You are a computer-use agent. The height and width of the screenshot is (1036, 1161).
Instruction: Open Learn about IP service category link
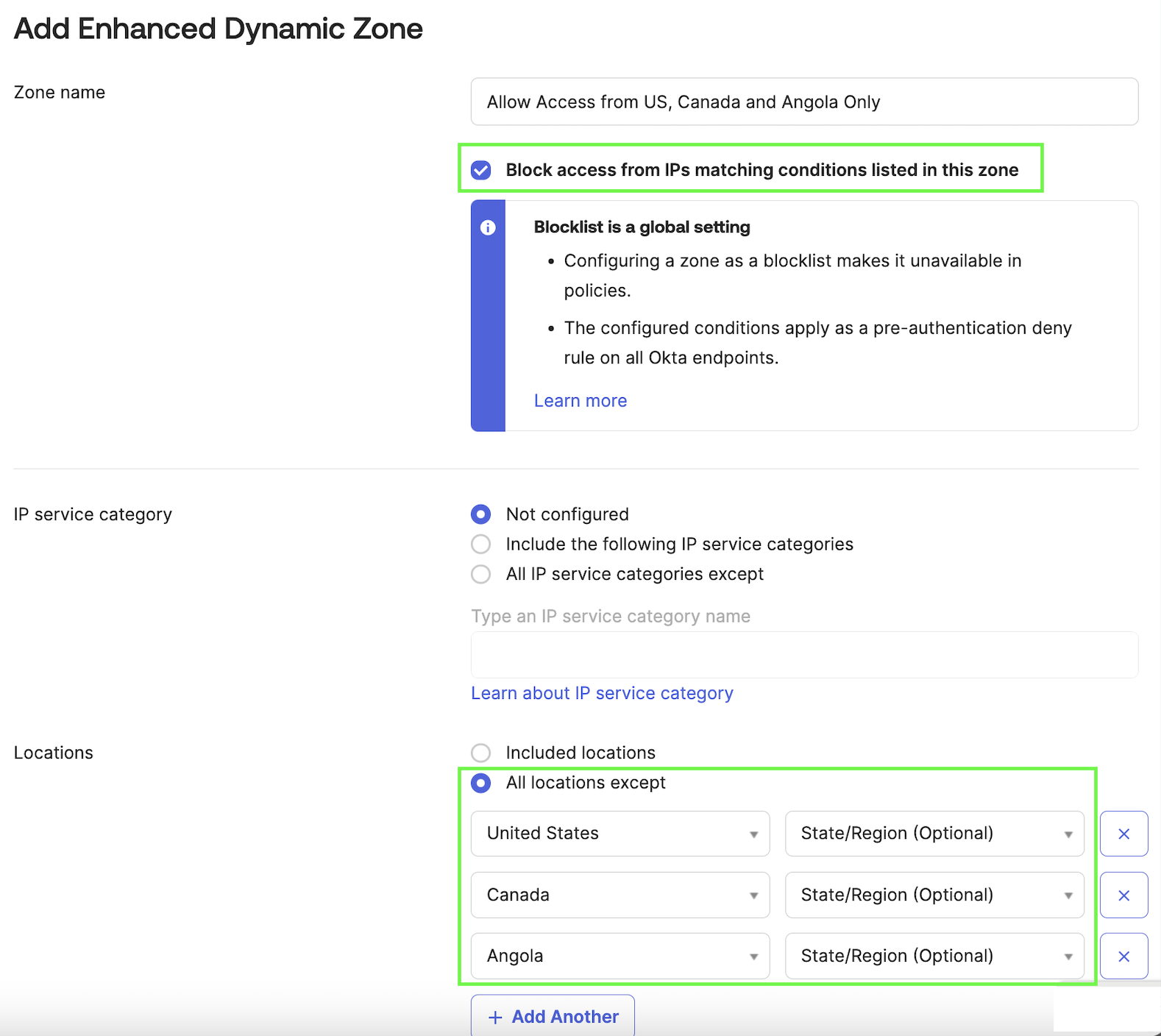point(602,693)
